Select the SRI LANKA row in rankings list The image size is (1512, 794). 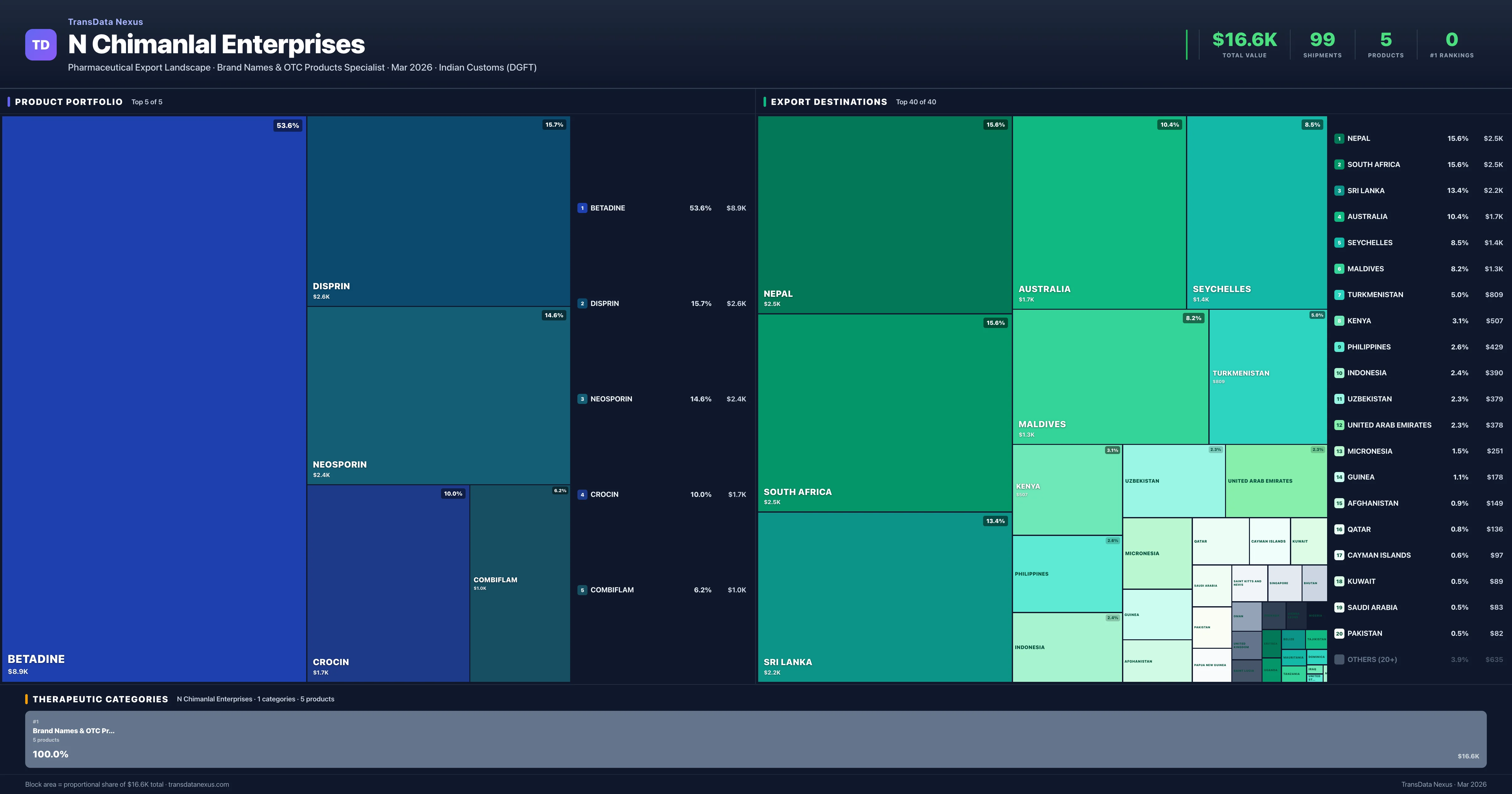tap(1420, 190)
